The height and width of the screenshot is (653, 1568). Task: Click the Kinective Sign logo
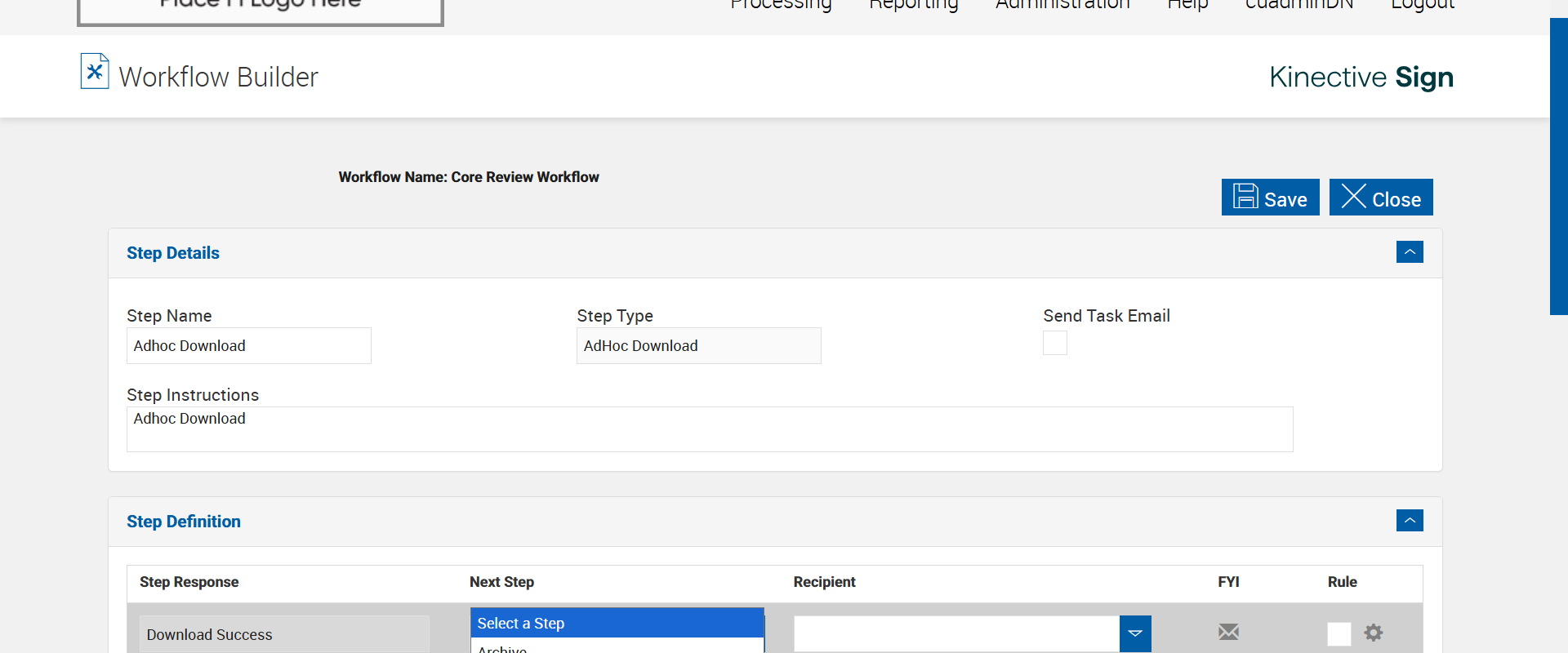pos(1361,77)
